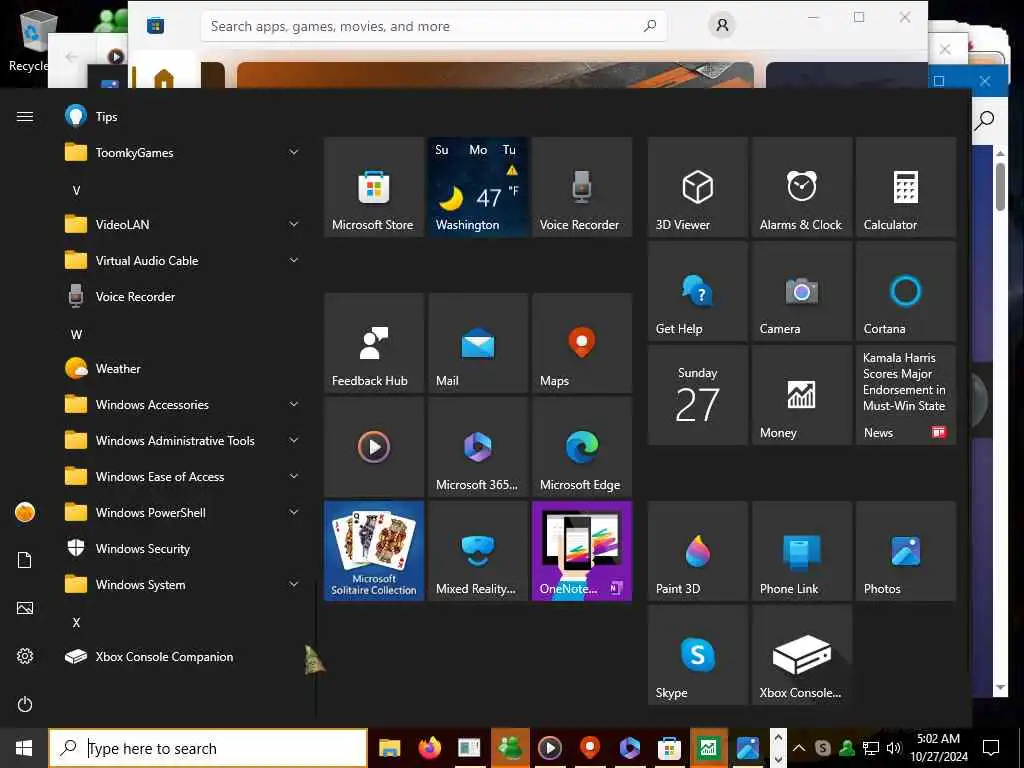Image resolution: width=1024 pixels, height=768 pixels.
Task: Open Xbox Console Companion in the app list
Action: pyautogui.click(x=183, y=656)
